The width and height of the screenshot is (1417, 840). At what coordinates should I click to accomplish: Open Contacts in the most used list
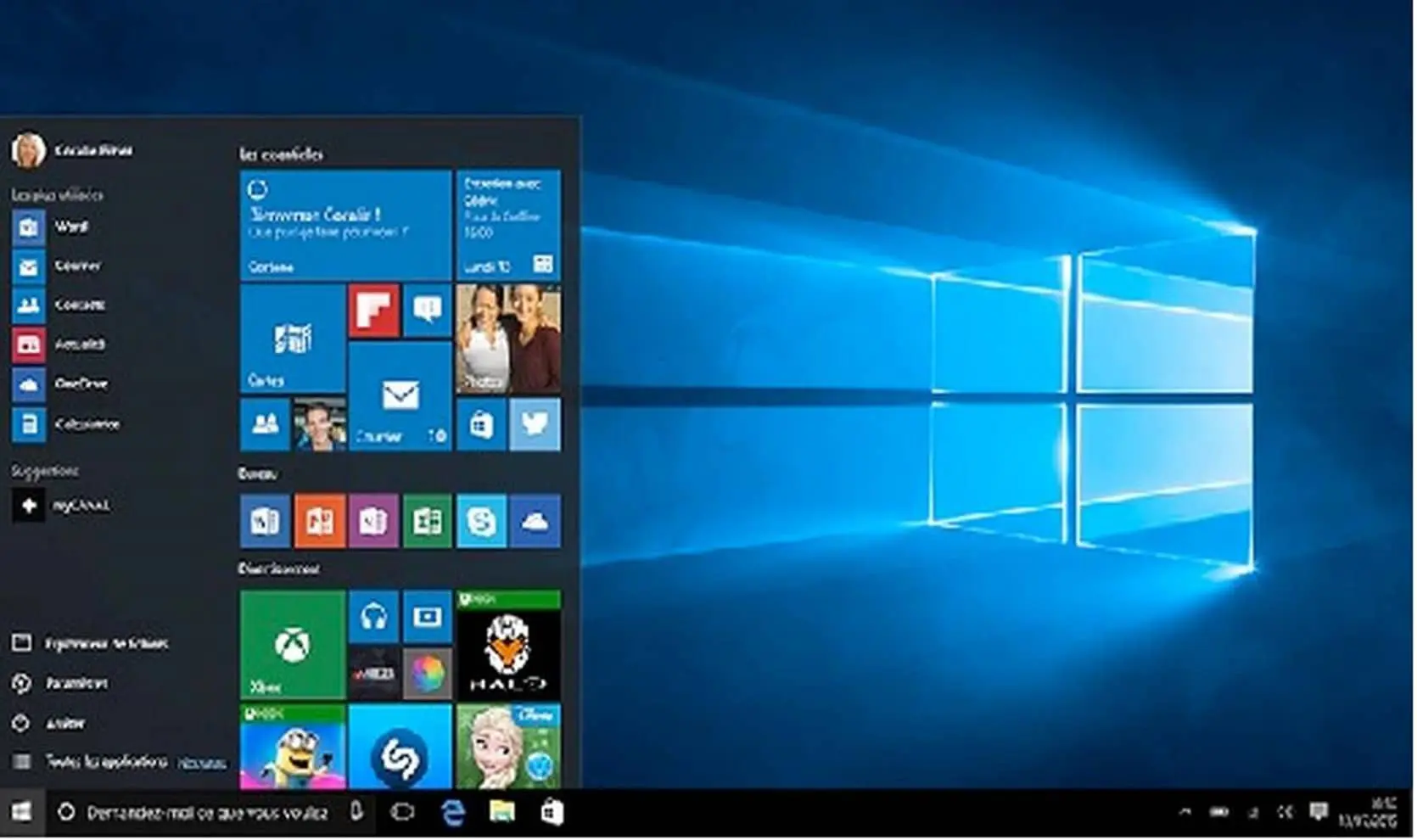(59, 305)
